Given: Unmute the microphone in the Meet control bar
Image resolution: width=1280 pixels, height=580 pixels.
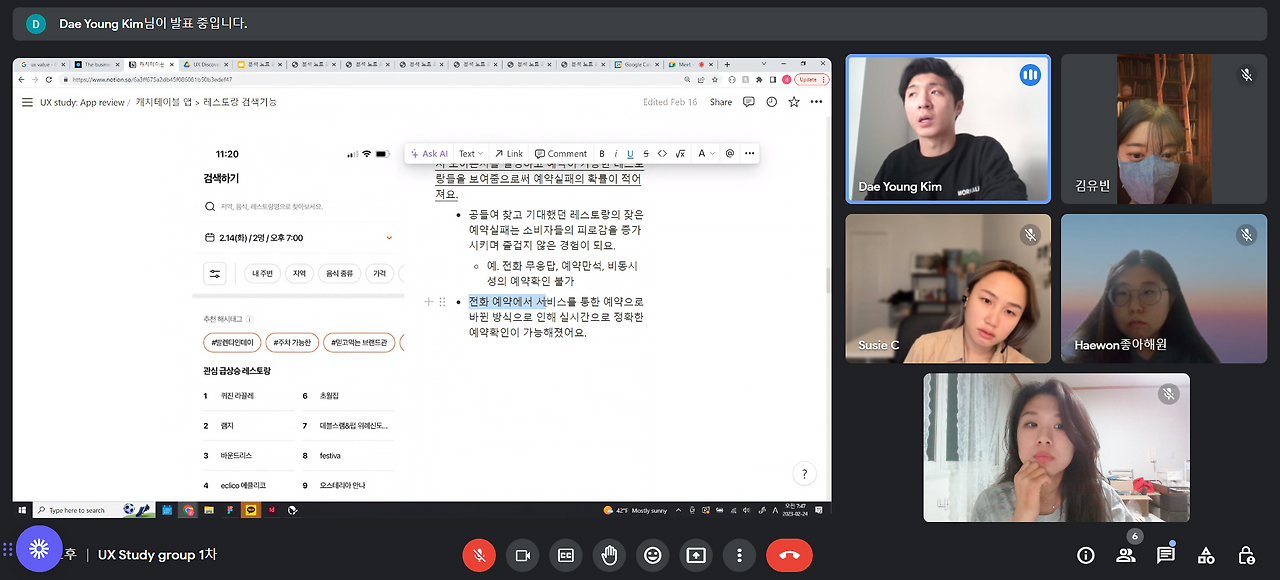Looking at the screenshot, I should coord(480,555).
